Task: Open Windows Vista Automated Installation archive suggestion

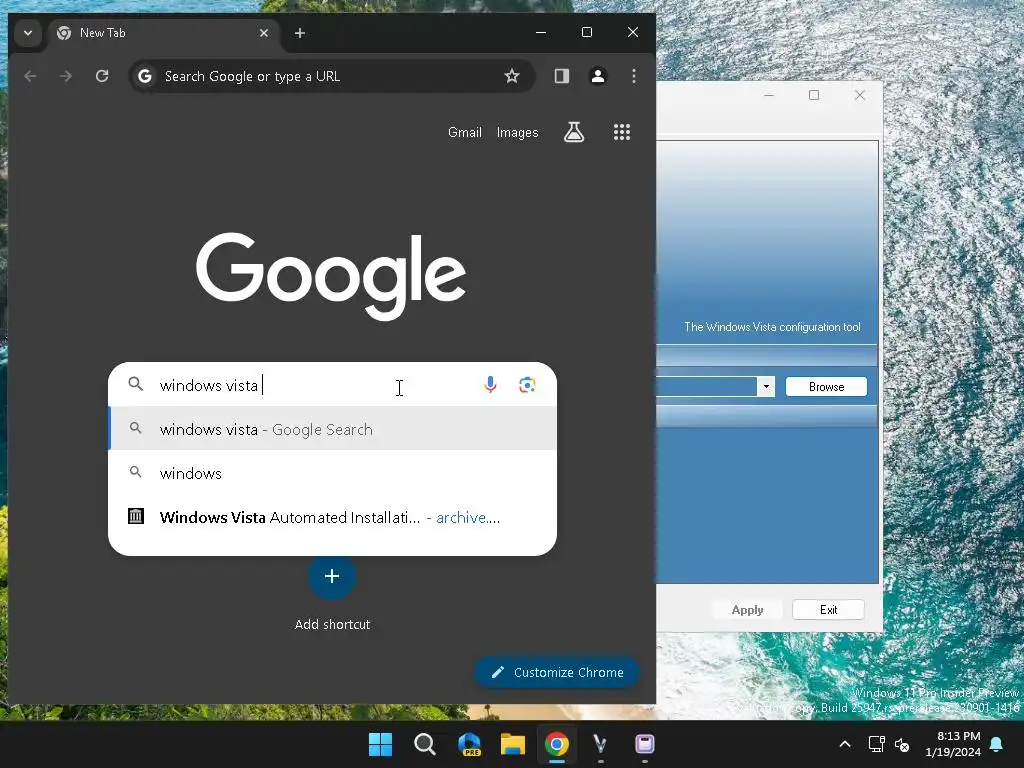Action: pos(332,517)
